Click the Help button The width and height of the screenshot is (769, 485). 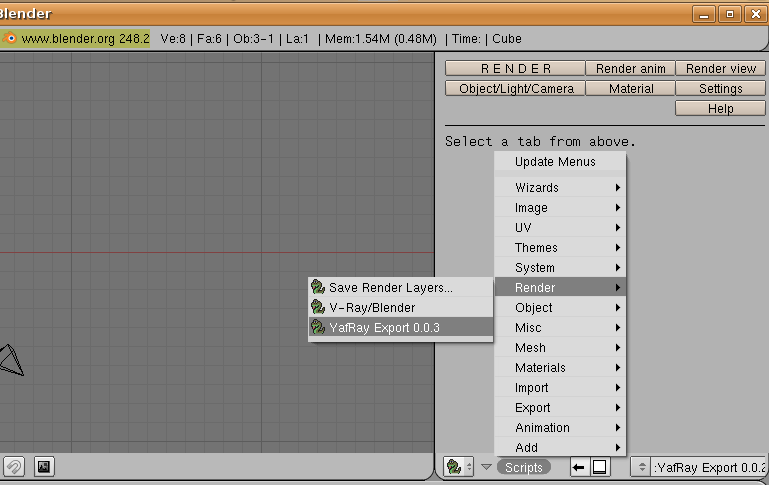[720, 108]
